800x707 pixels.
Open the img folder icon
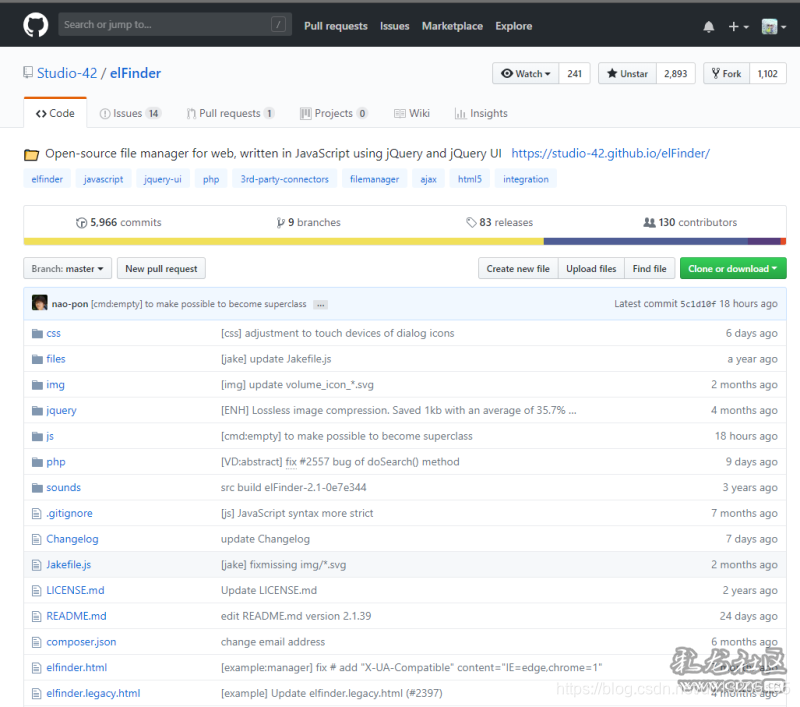(x=37, y=385)
